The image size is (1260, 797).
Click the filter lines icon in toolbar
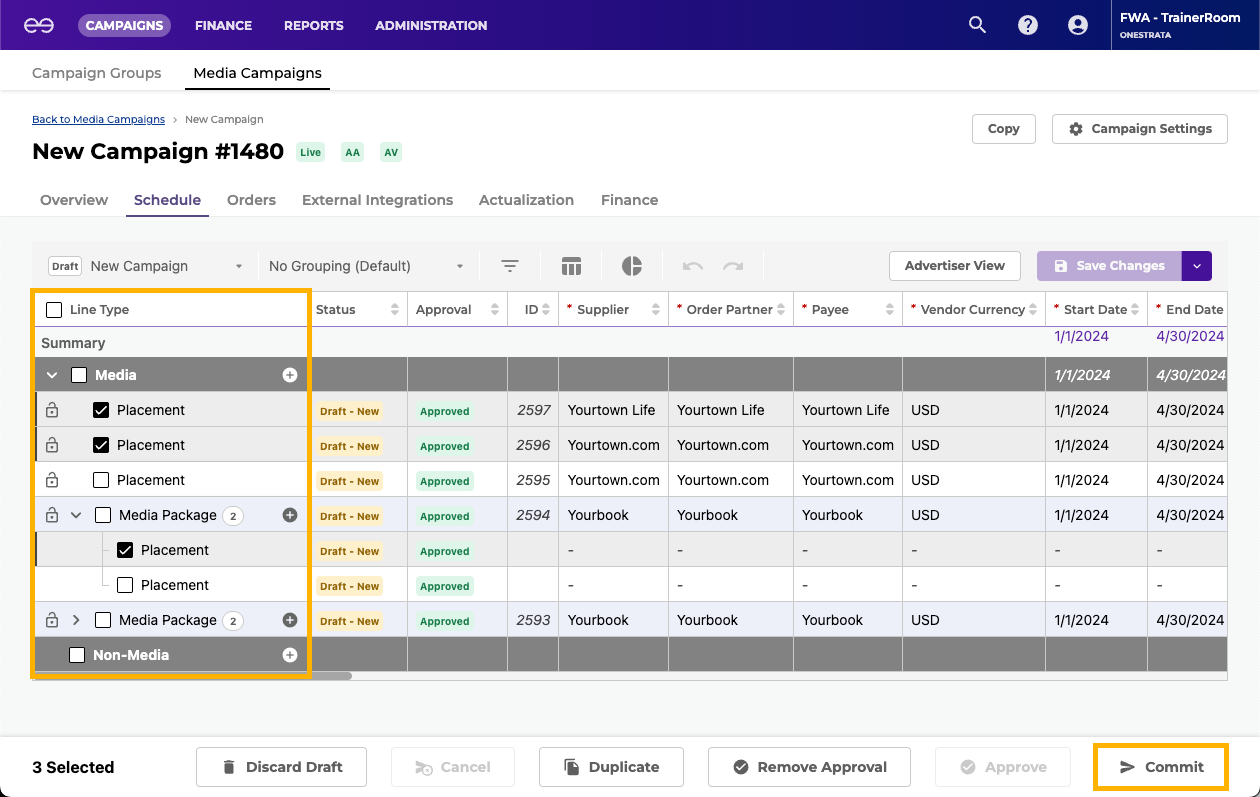coord(510,266)
